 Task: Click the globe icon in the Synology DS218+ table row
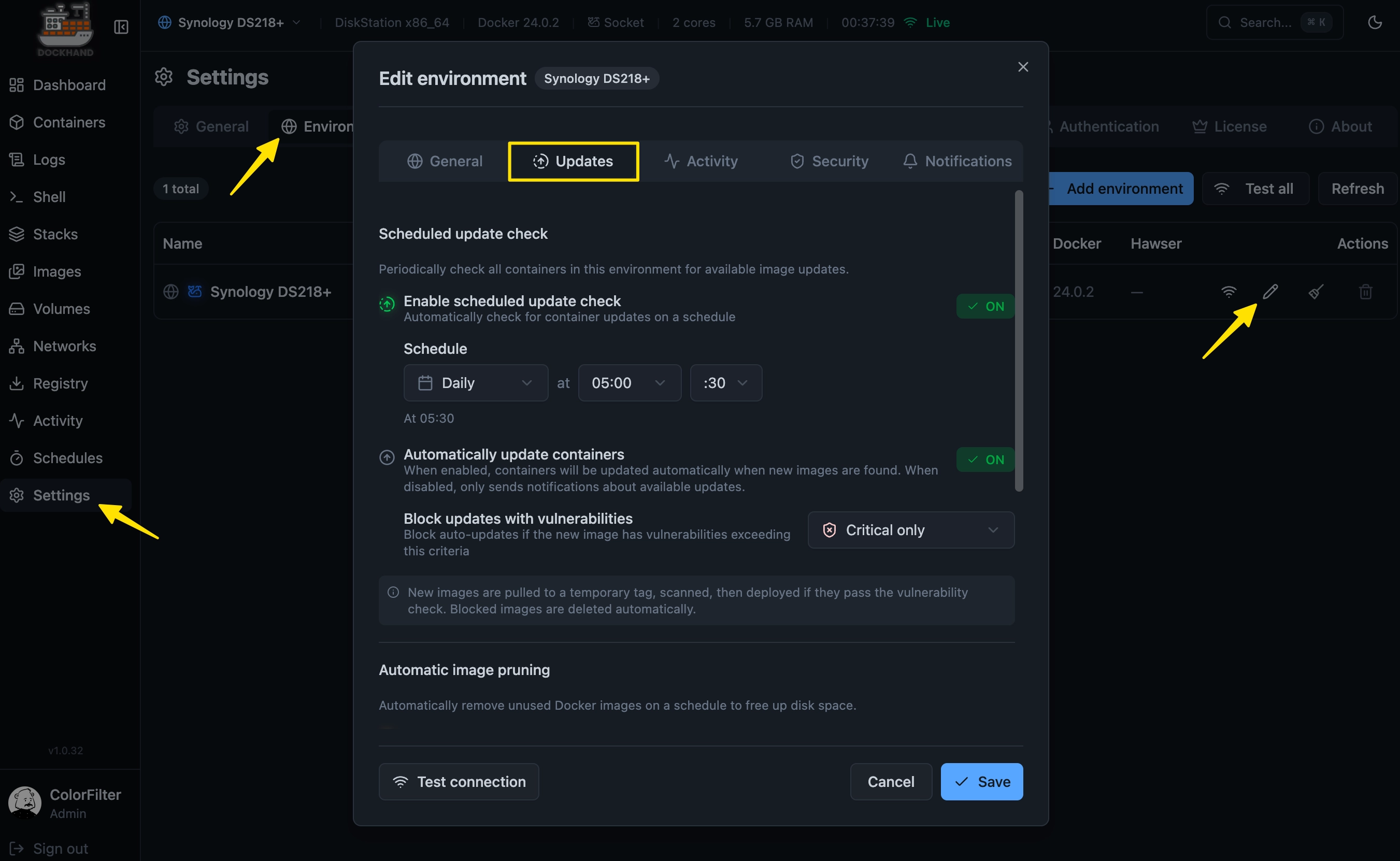(x=171, y=292)
